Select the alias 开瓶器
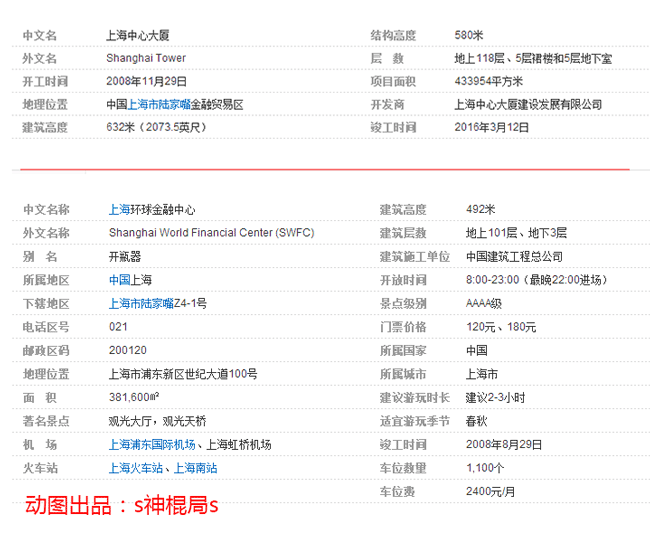The width and height of the screenshot is (650, 538). (x=125, y=257)
